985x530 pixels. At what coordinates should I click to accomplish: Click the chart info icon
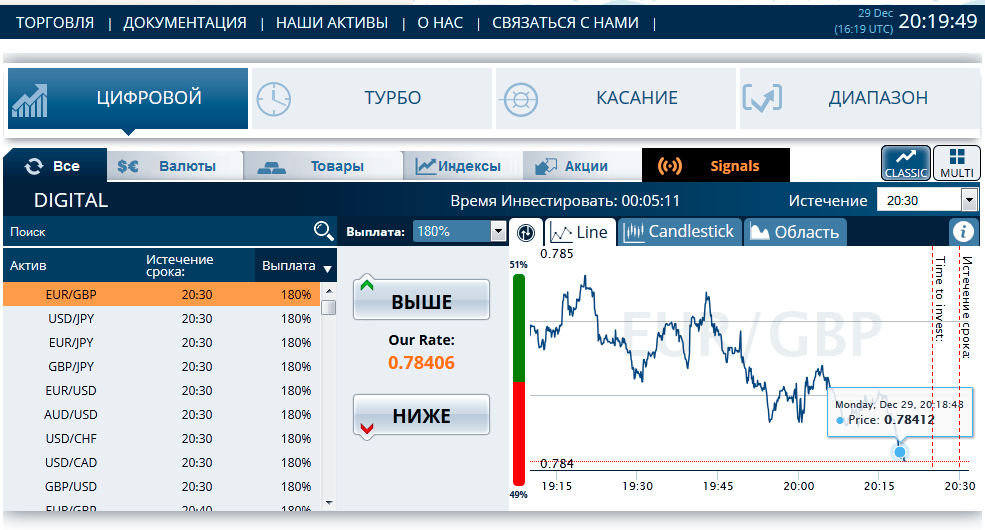coord(963,232)
